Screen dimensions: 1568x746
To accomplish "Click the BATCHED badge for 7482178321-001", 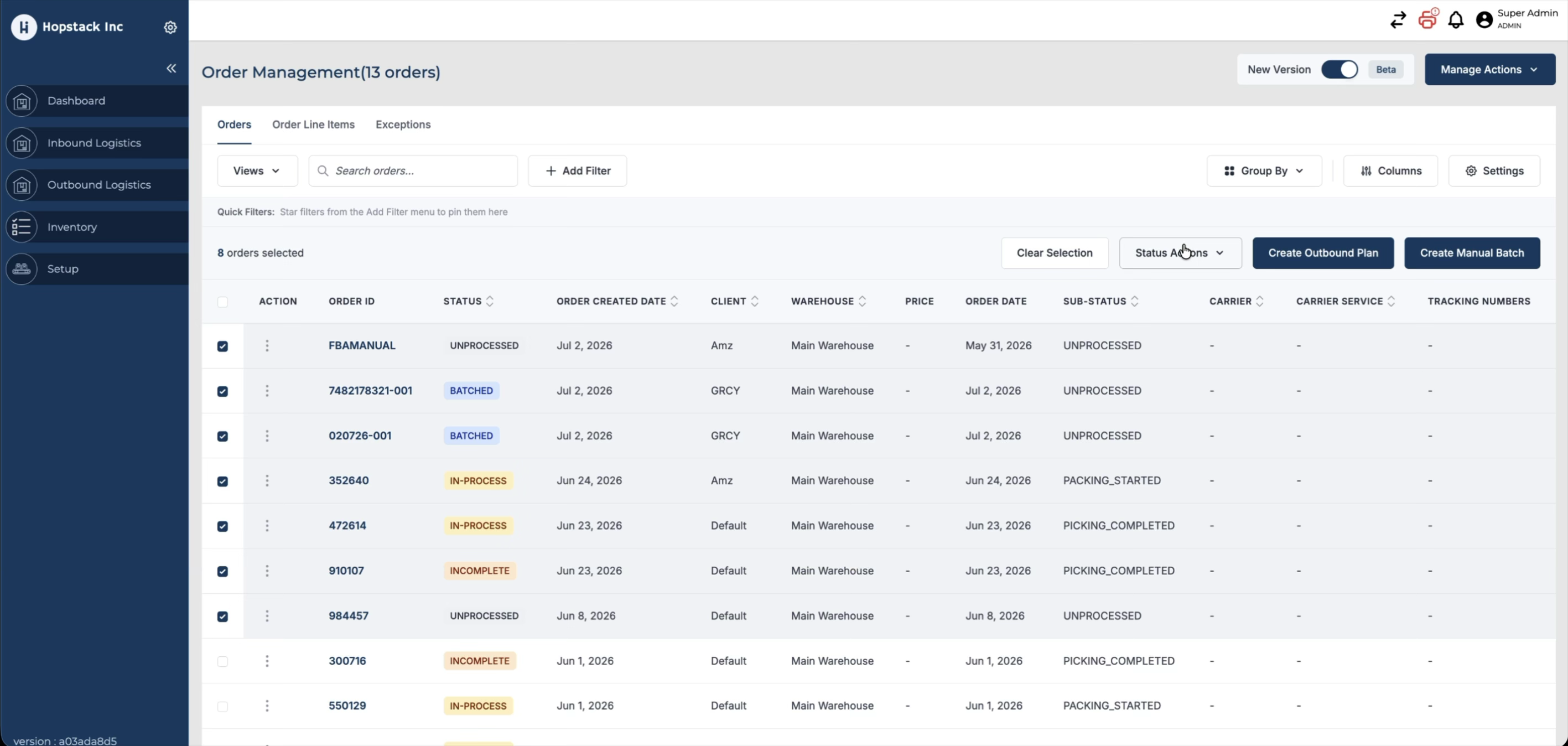I will click(x=471, y=391).
